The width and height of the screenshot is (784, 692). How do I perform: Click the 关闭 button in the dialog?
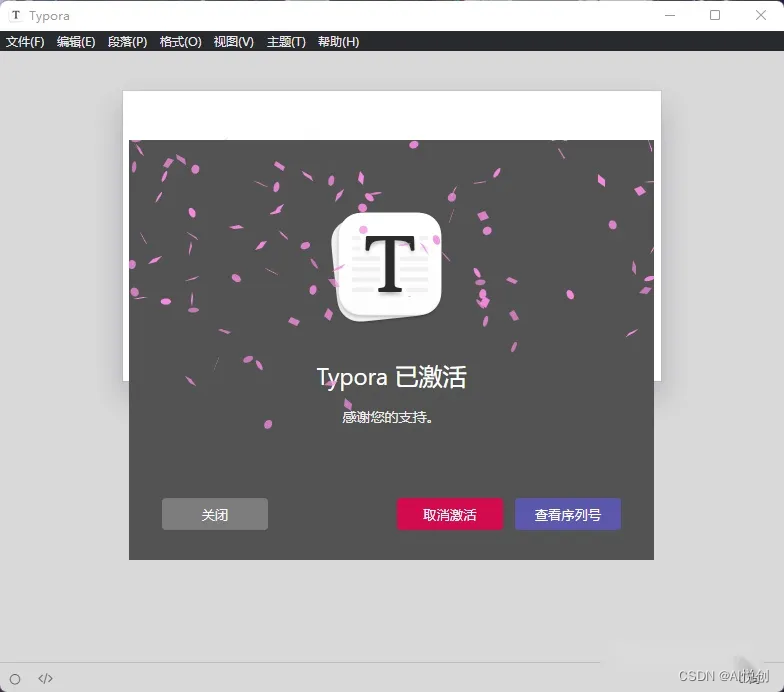(x=215, y=514)
